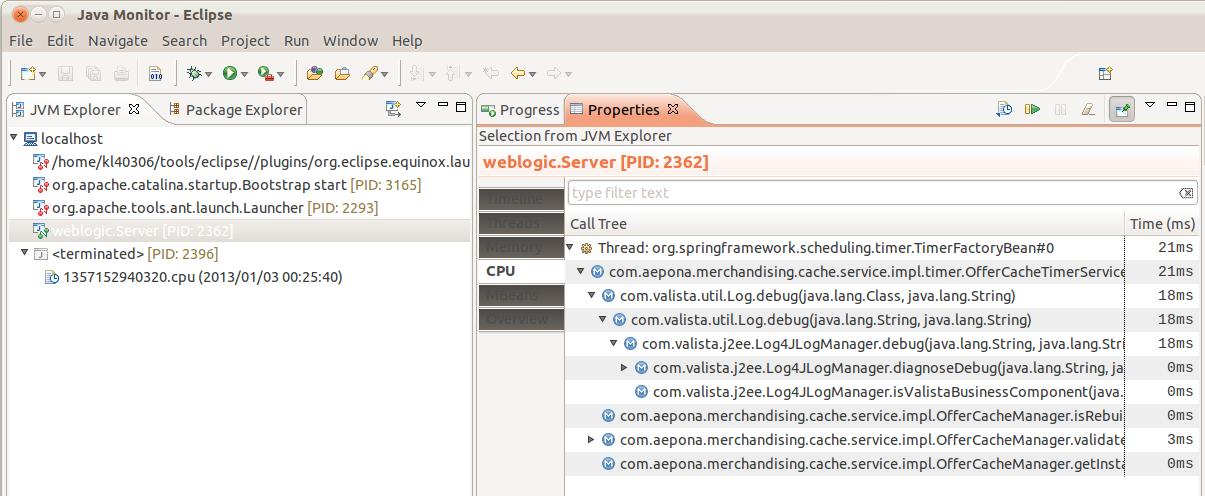Click the Save All toolbar icon

coord(93,73)
